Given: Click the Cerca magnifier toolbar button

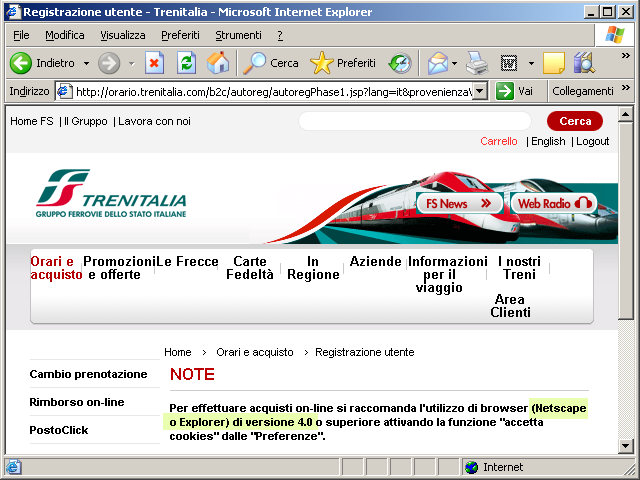Looking at the screenshot, I should tap(272, 63).
